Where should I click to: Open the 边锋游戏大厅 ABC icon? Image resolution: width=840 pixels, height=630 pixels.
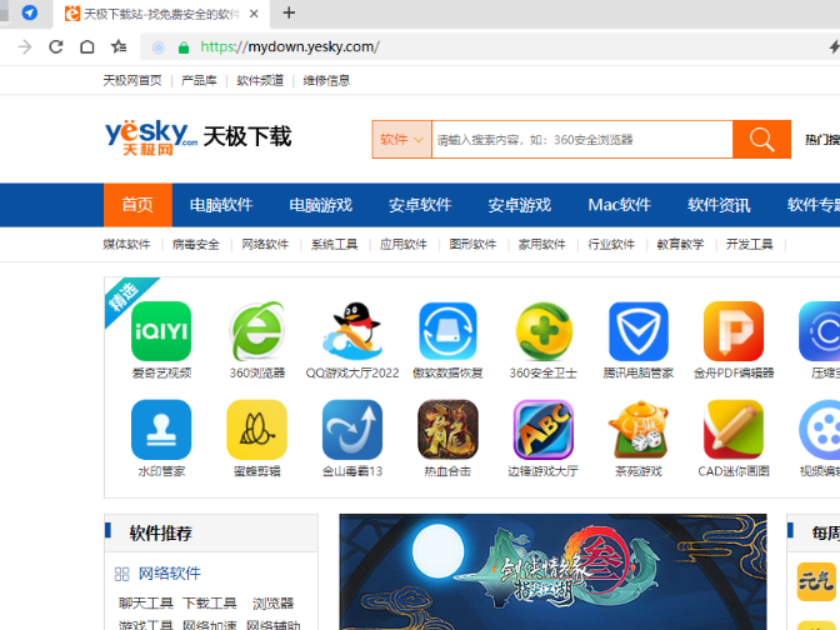click(x=543, y=430)
